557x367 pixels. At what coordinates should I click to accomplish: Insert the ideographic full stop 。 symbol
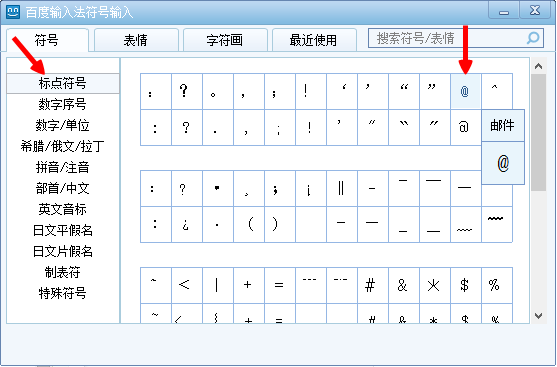(x=218, y=91)
